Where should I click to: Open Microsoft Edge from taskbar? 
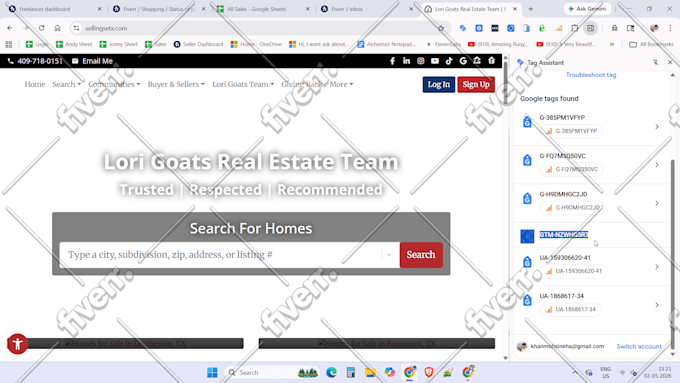(331, 373)
